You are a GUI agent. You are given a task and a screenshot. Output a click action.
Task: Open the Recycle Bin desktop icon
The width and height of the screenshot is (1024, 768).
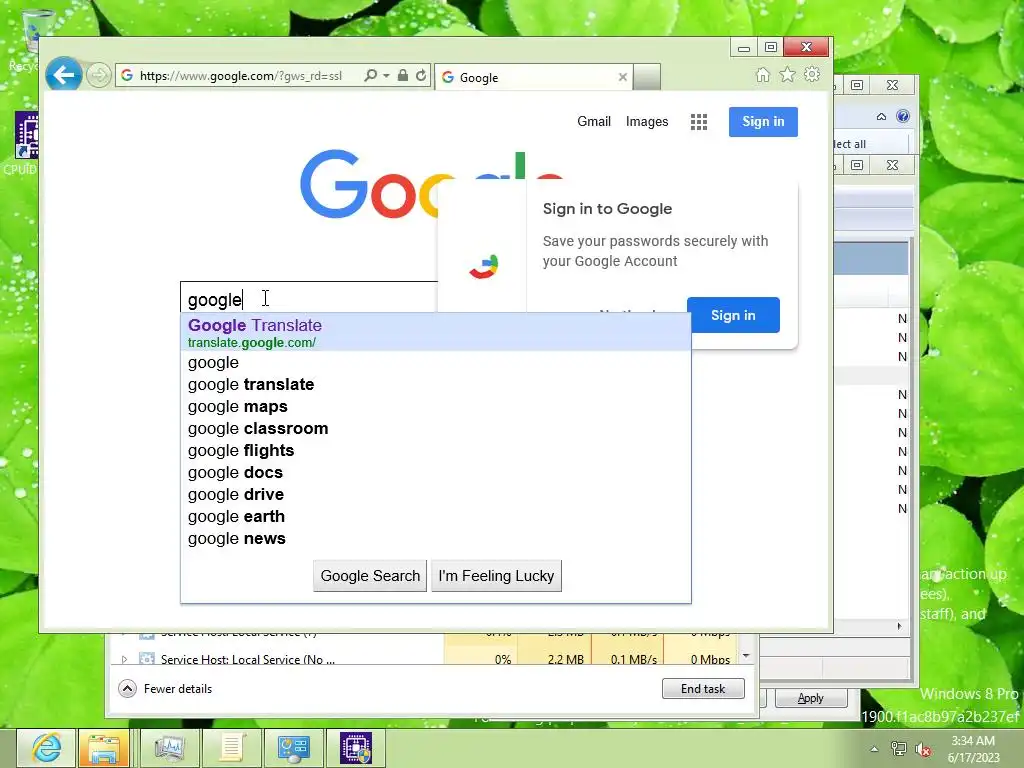(29, 40)
